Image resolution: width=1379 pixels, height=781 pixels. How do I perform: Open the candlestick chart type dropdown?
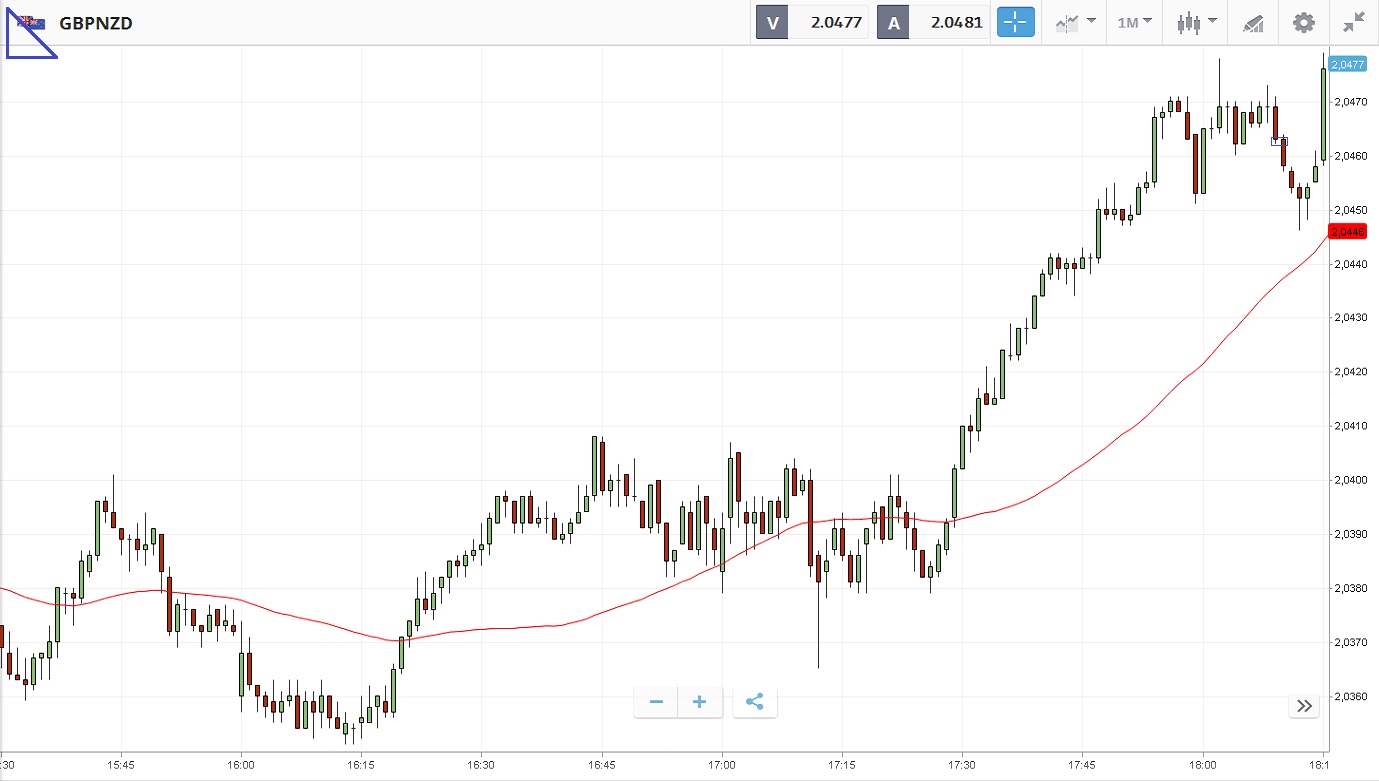[1196, 22]
